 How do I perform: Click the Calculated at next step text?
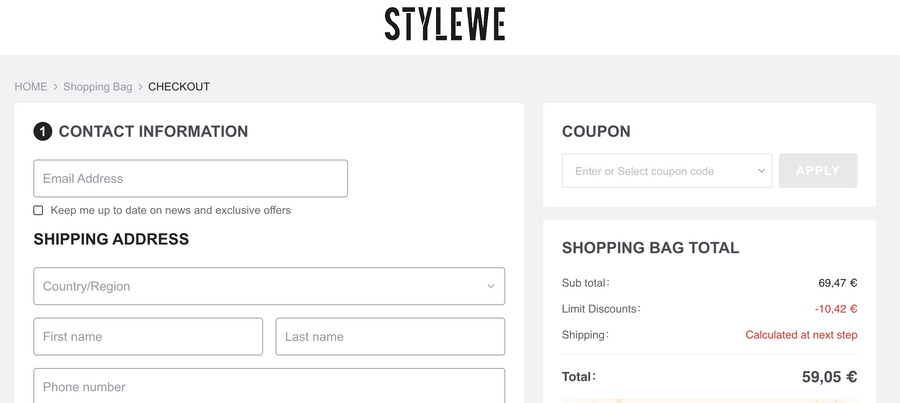click(x=801, y=335)
